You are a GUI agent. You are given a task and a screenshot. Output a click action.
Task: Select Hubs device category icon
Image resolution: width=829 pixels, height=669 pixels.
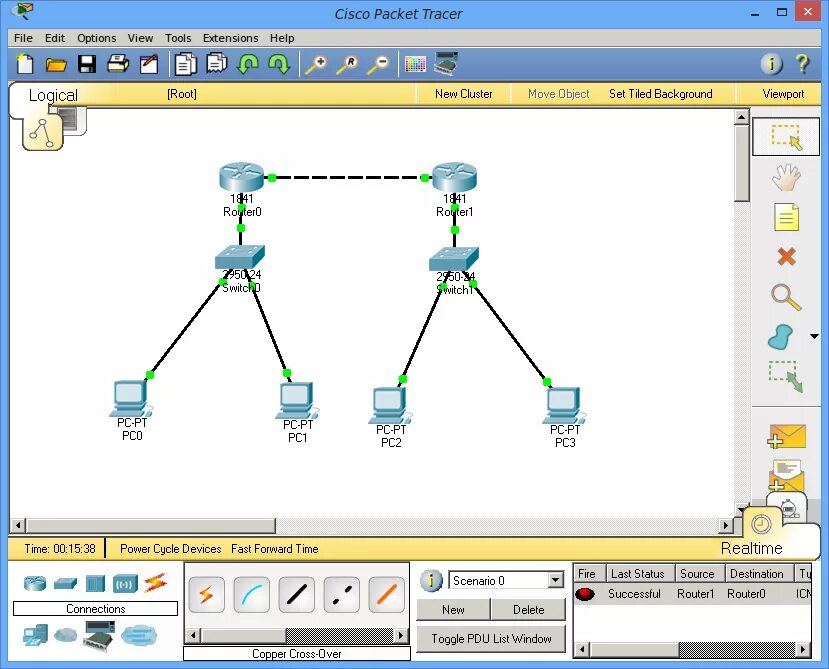tap(95, 583)
